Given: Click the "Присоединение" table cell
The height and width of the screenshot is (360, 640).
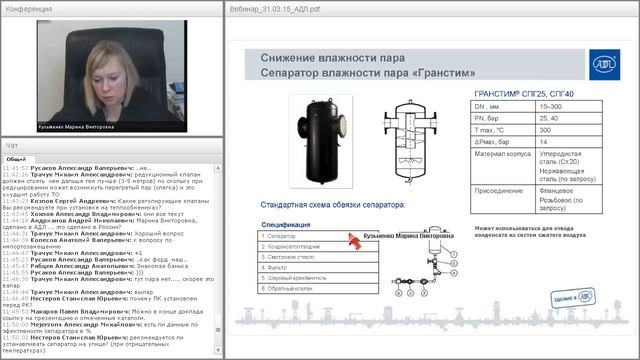Looking at the screenshot, I should coord(503,199).
